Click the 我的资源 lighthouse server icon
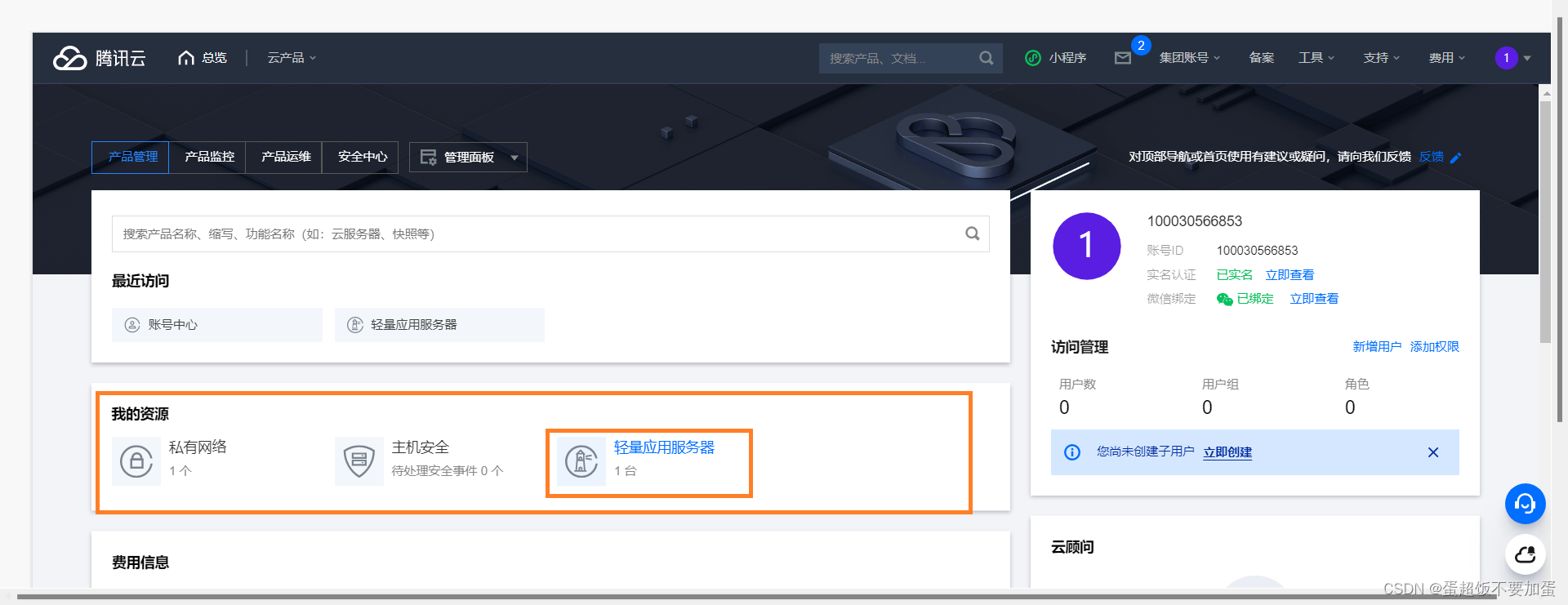 pos(581,461)
